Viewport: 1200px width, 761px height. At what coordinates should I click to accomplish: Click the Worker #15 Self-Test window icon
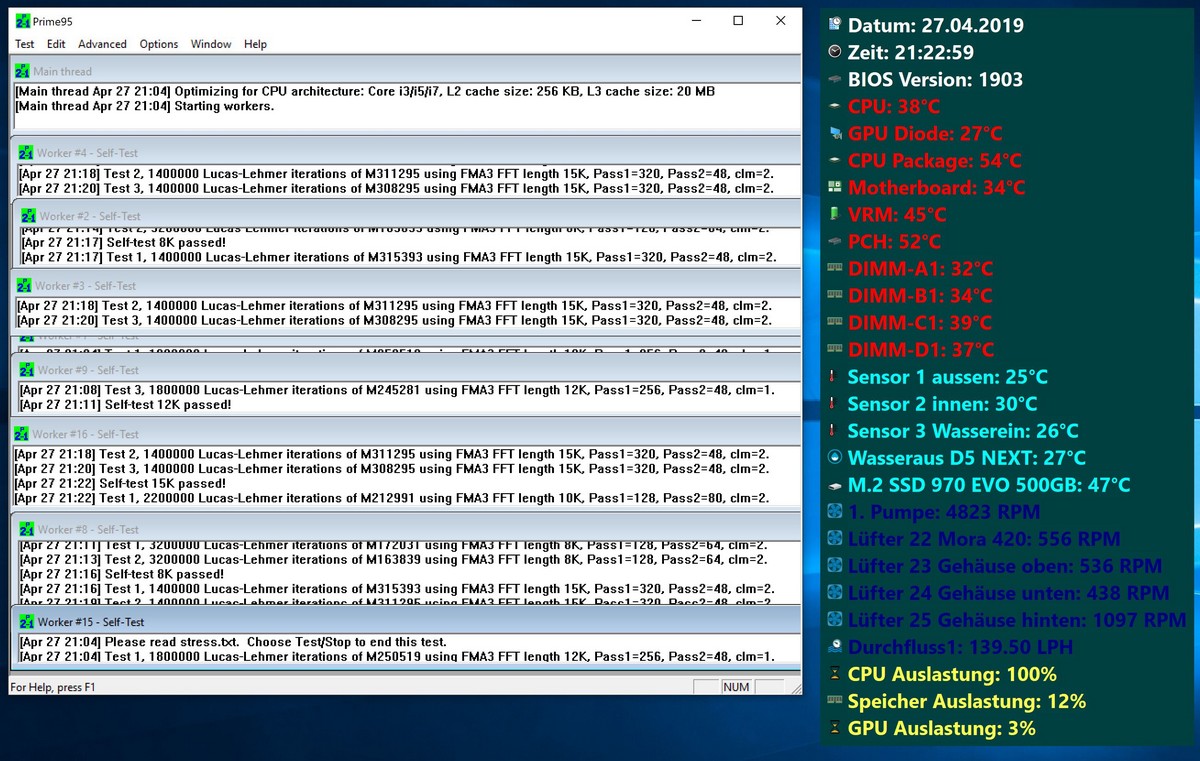[x=26, y=621]
